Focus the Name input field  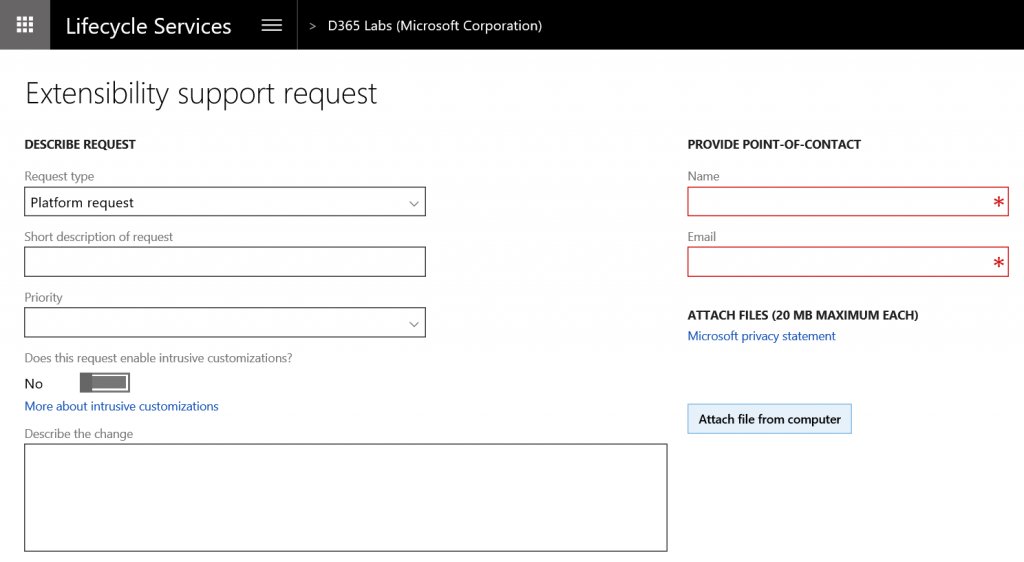tap(848, 202)
